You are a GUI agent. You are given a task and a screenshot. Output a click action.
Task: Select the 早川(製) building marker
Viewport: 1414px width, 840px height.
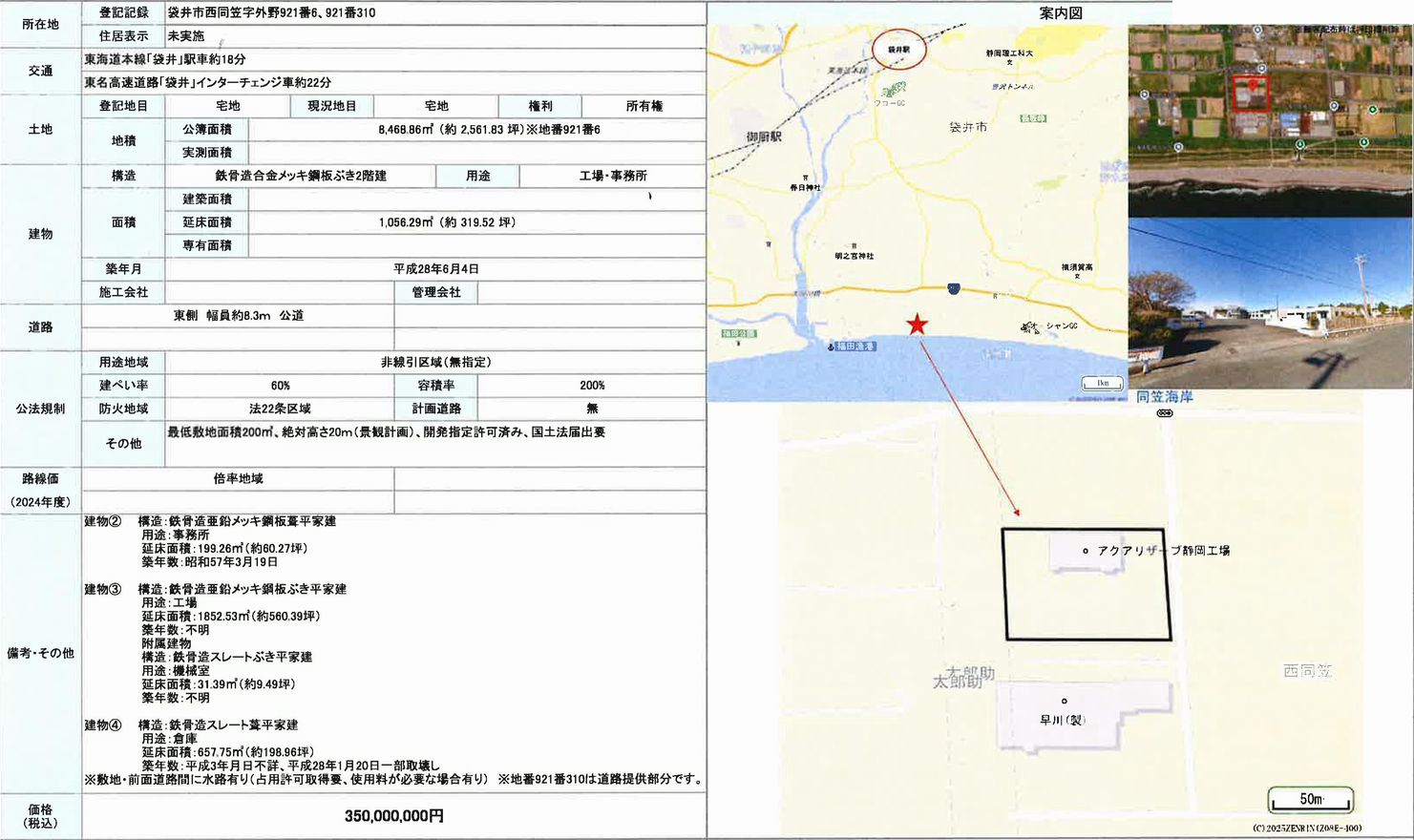coord(1065,702)
